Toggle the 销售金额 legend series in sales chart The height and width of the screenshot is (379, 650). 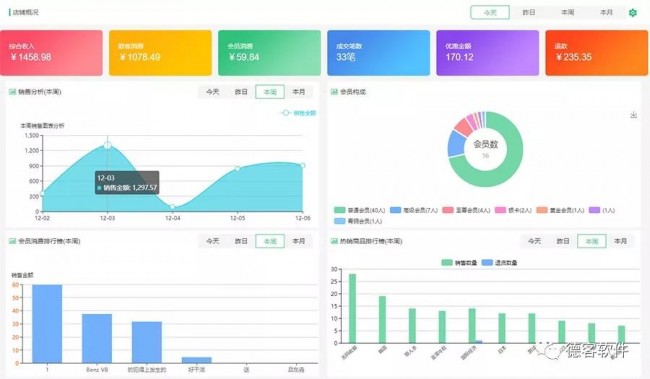point(298,113)
